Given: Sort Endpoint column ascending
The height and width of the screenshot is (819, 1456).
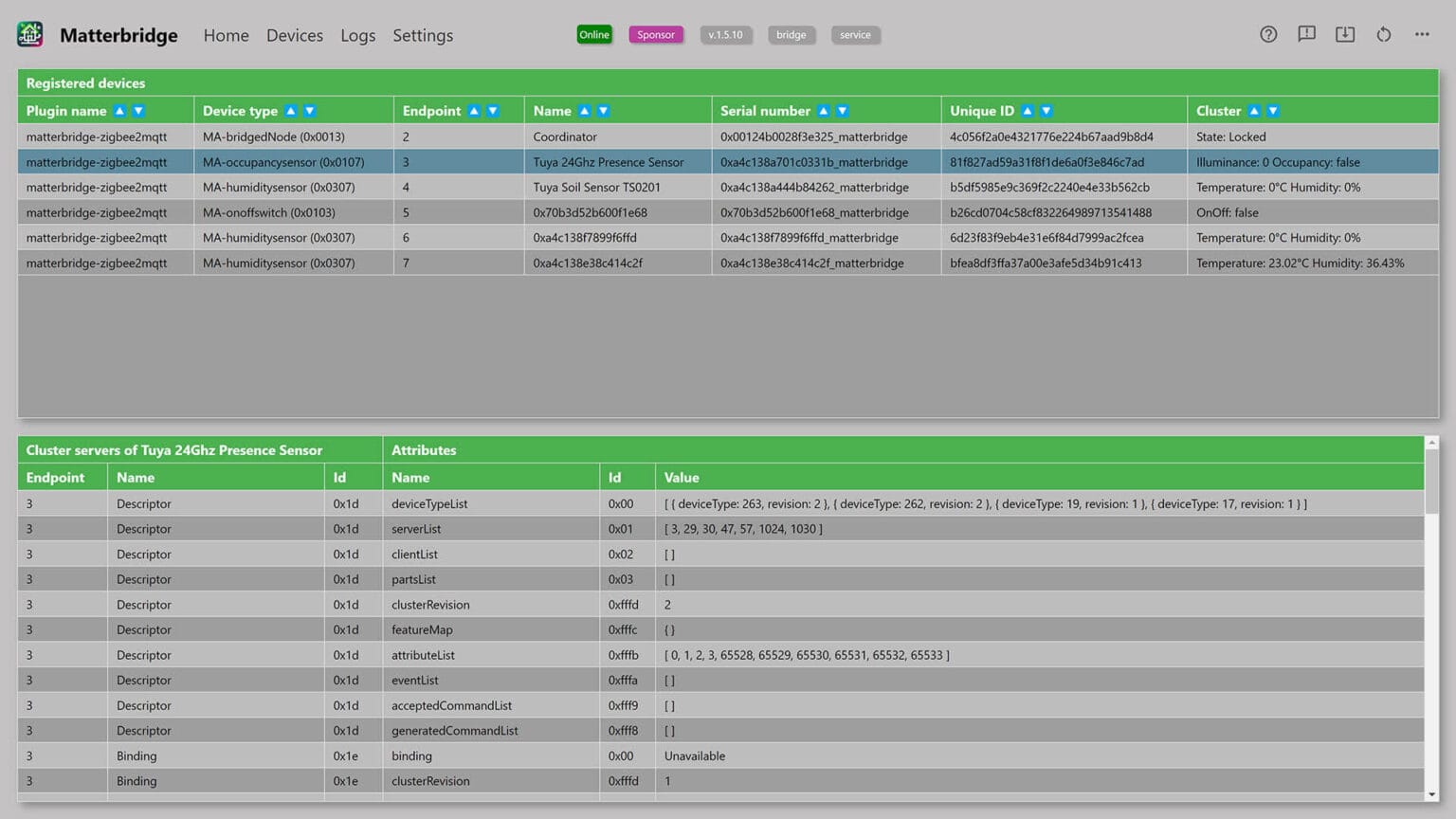Looking at the screenshot, I should coord(474,111).
